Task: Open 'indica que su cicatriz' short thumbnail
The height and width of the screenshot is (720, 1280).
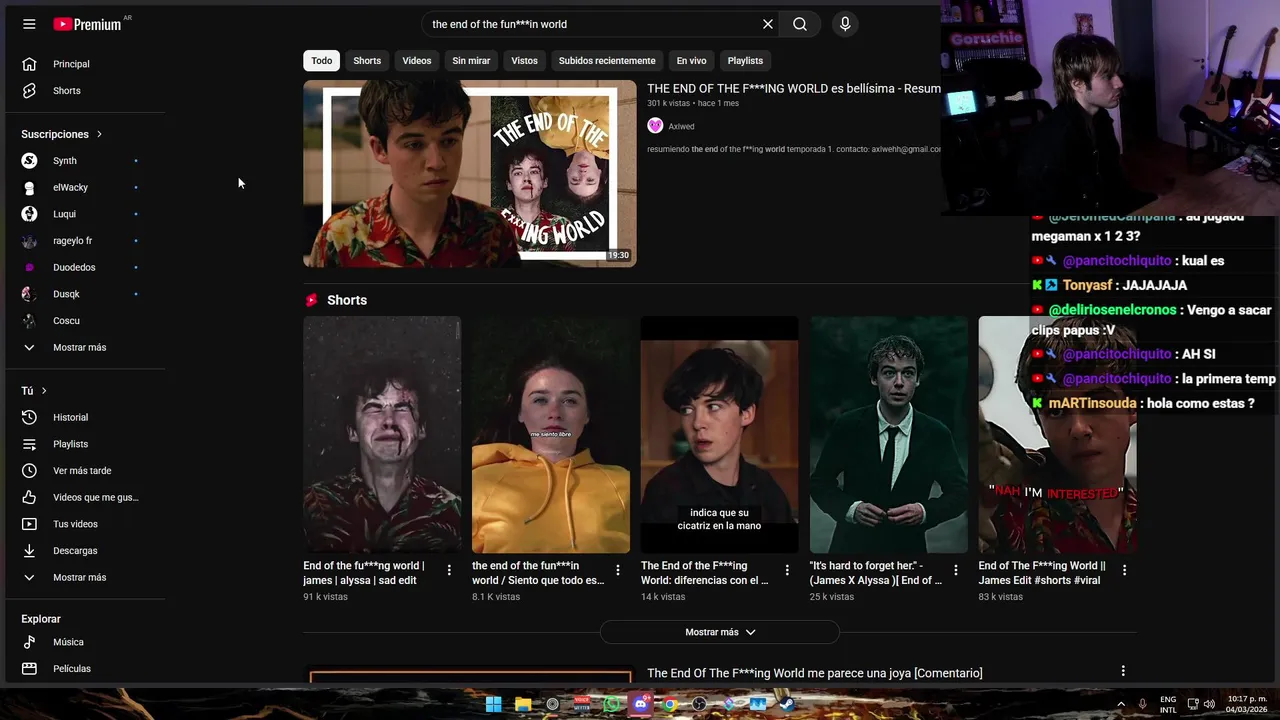Action: [x=720, y=435]
